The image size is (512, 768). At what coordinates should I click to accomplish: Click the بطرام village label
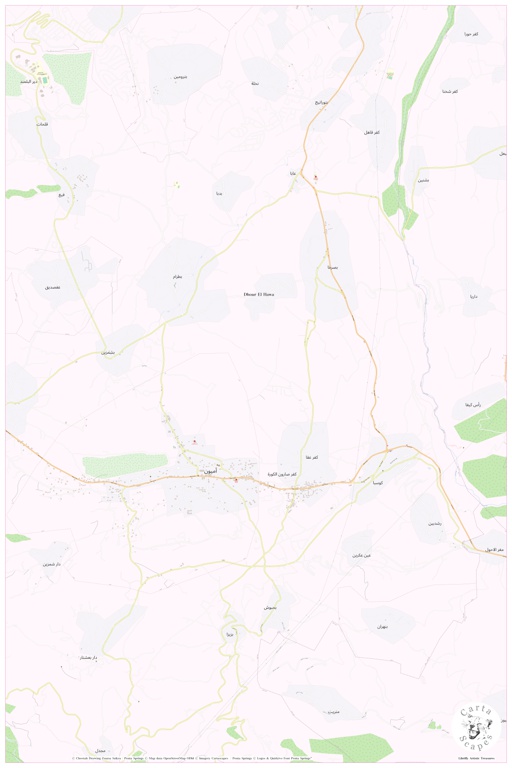177,277
